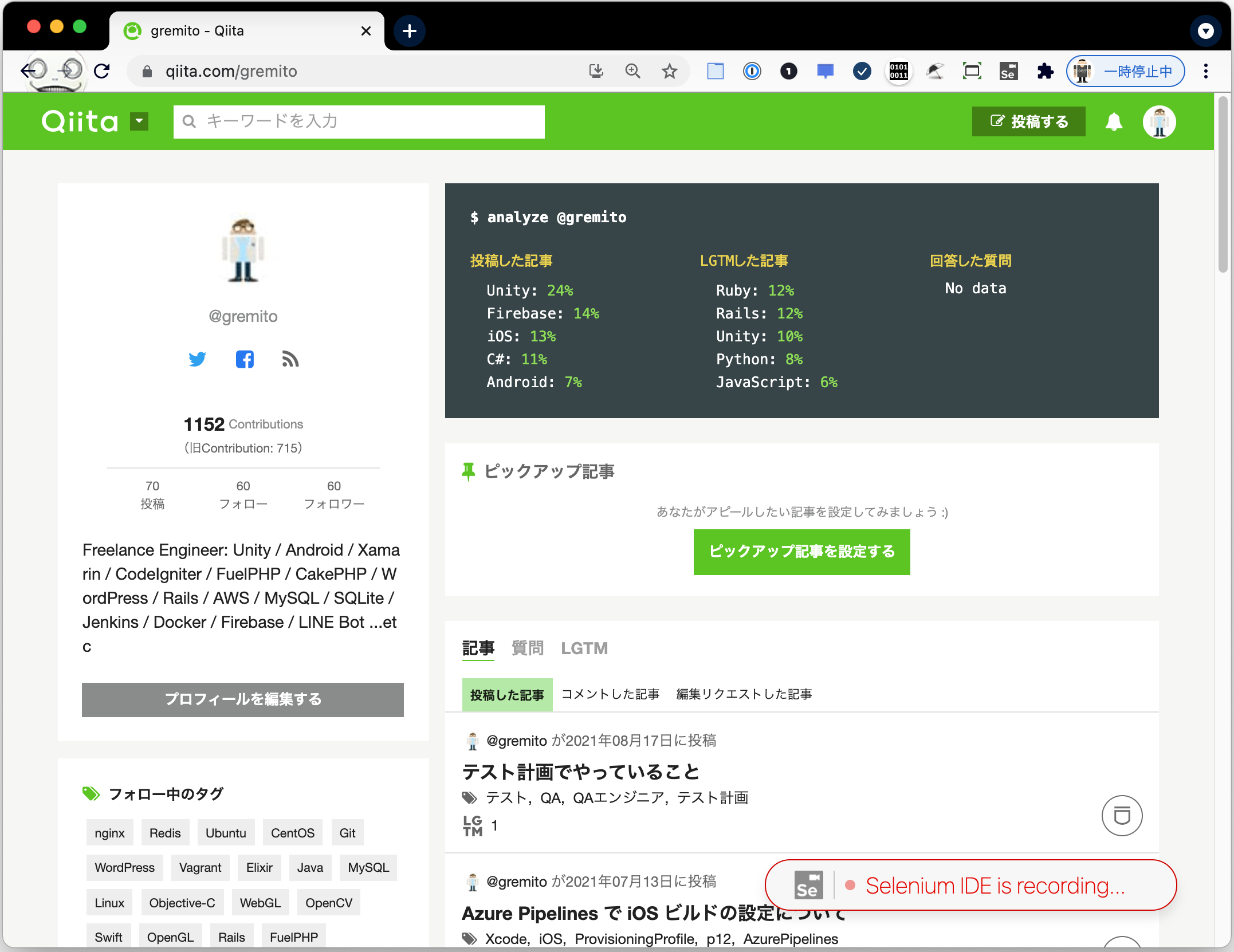Open the Twitter profile icon

(198, 359)
